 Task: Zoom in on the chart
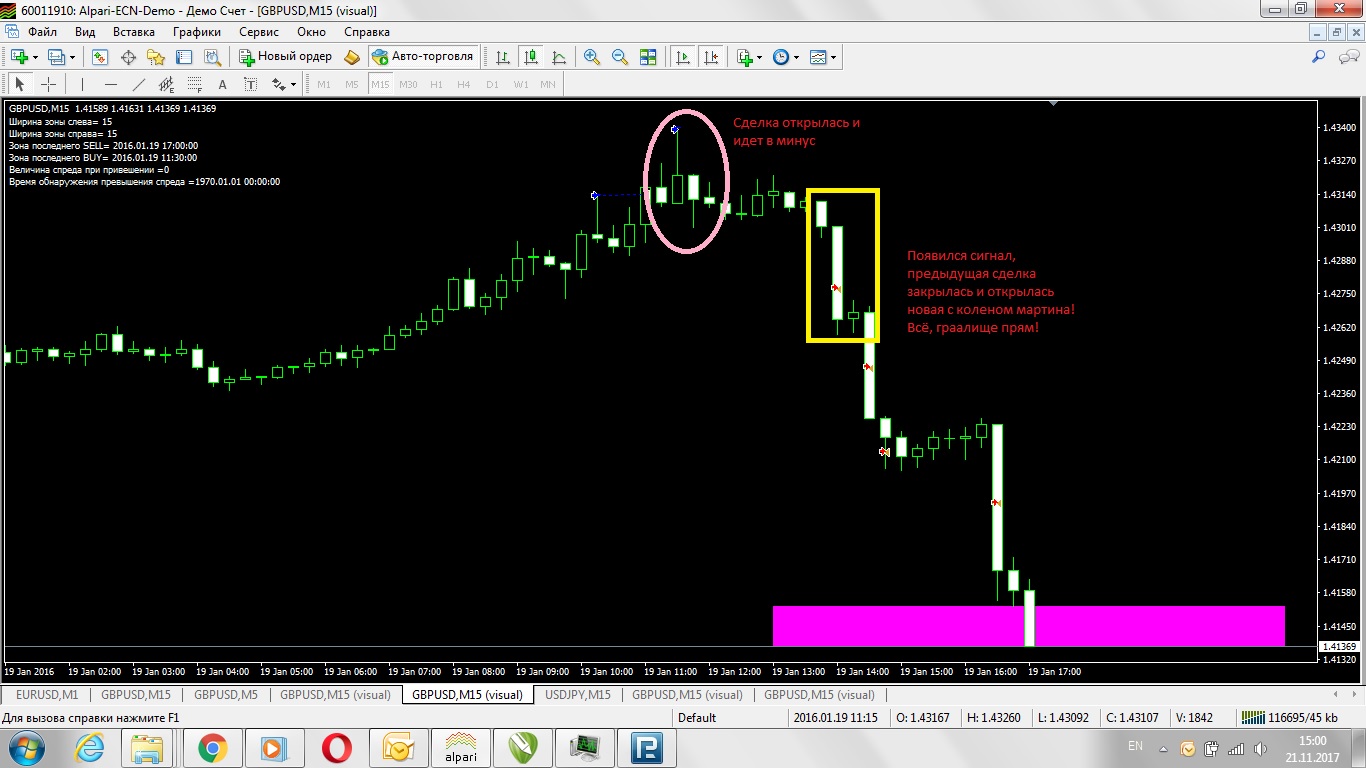(592, 57)
